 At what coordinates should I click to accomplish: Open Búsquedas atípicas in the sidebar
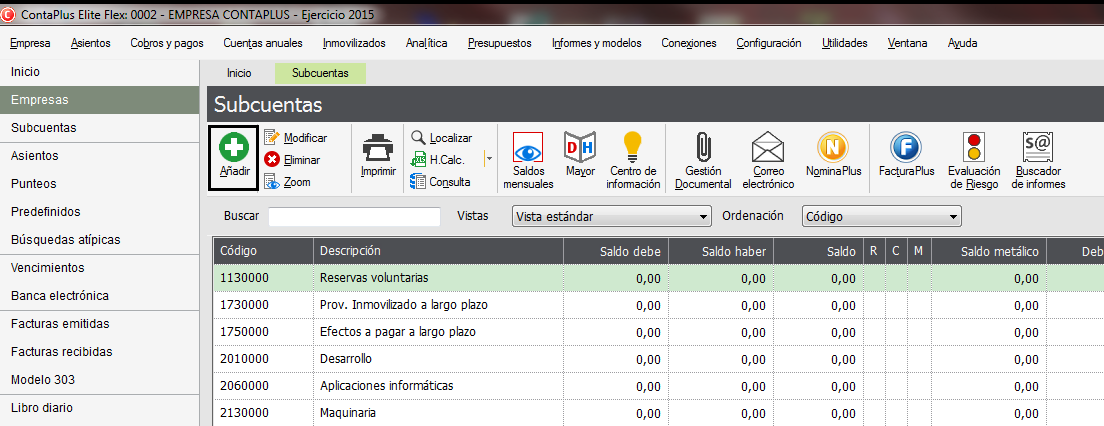(x=99, y=240)
